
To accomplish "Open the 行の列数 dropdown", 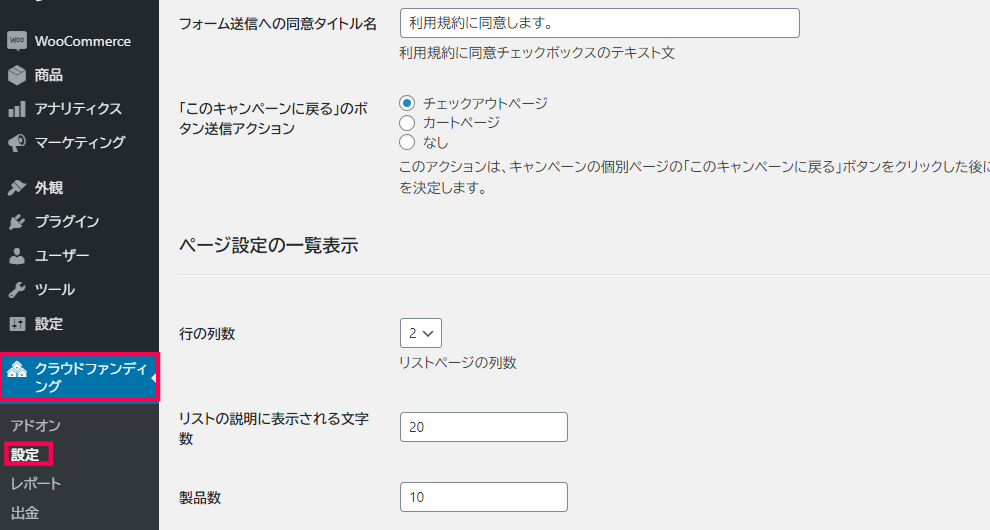I will tap(420, 333).
